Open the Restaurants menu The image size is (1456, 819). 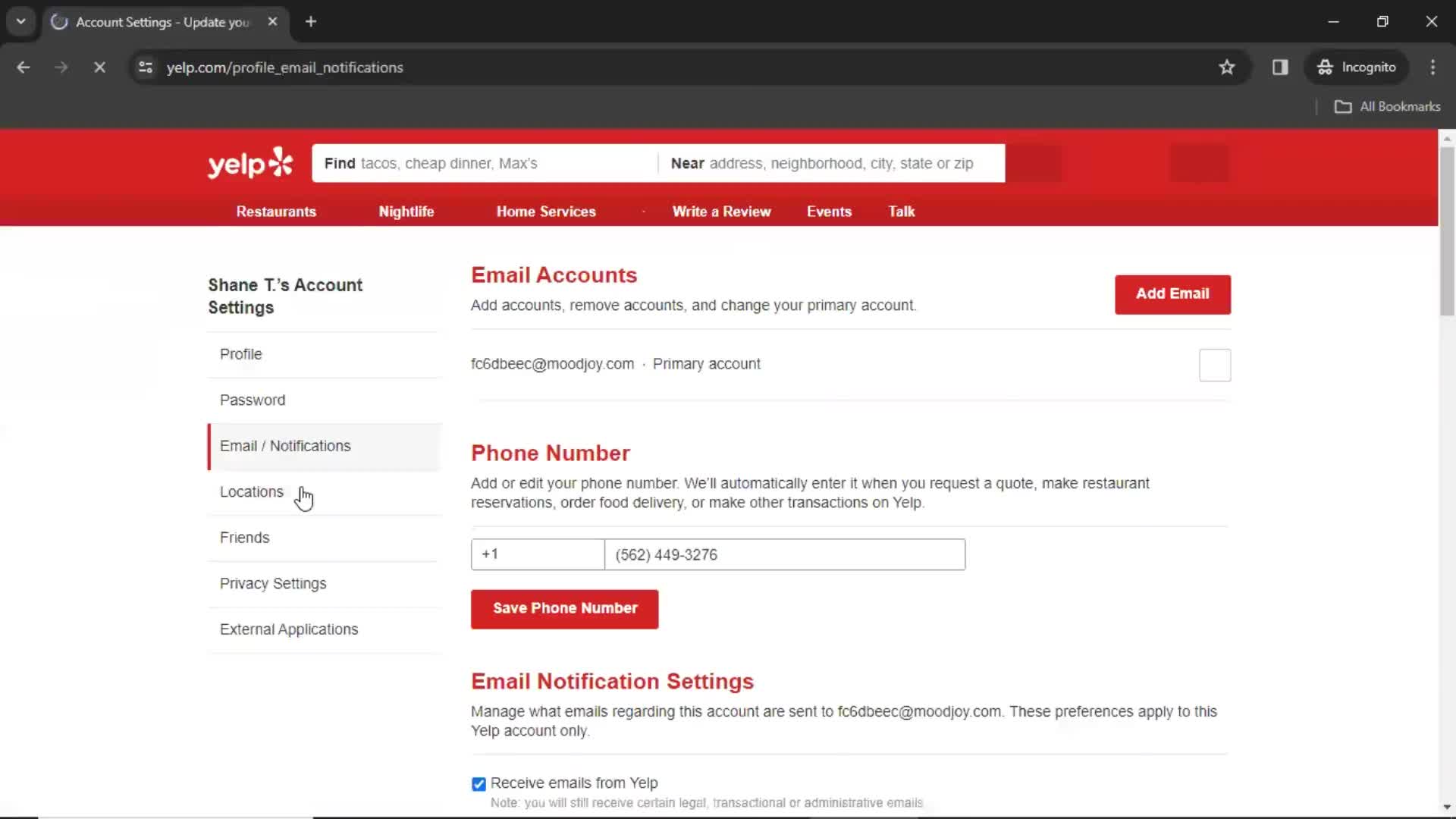coord(276,212)
